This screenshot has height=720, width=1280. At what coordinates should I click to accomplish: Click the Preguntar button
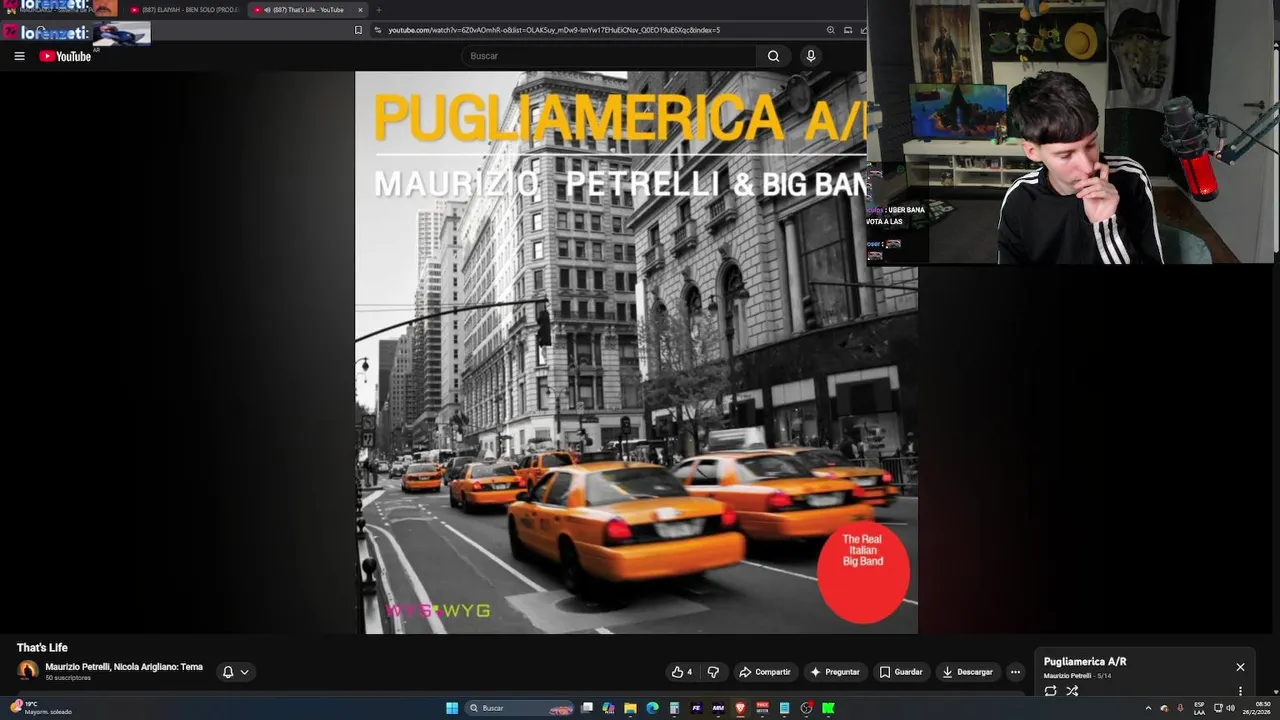835,672
